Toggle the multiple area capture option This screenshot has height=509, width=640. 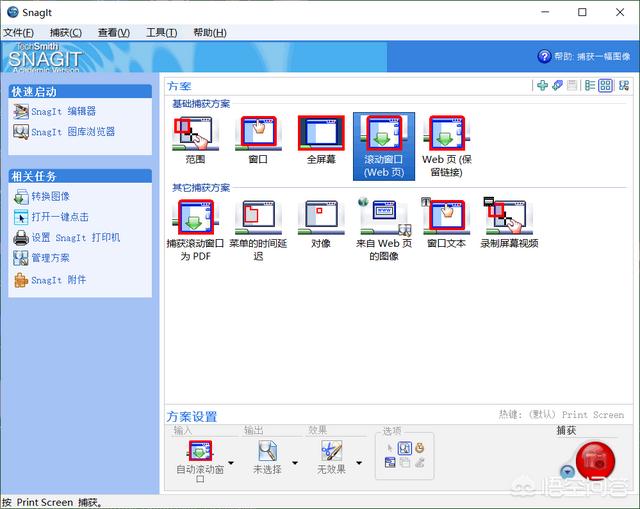coord(404,462)
